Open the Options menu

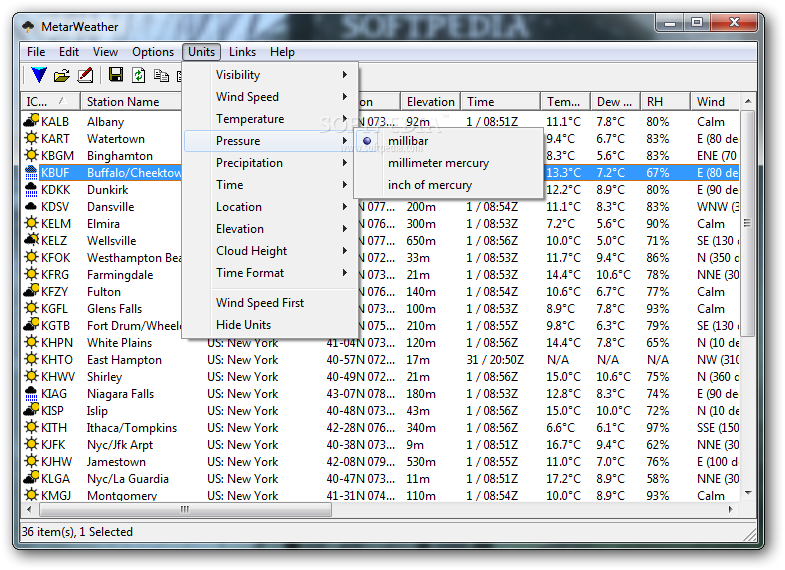click(x=153, y=52)
